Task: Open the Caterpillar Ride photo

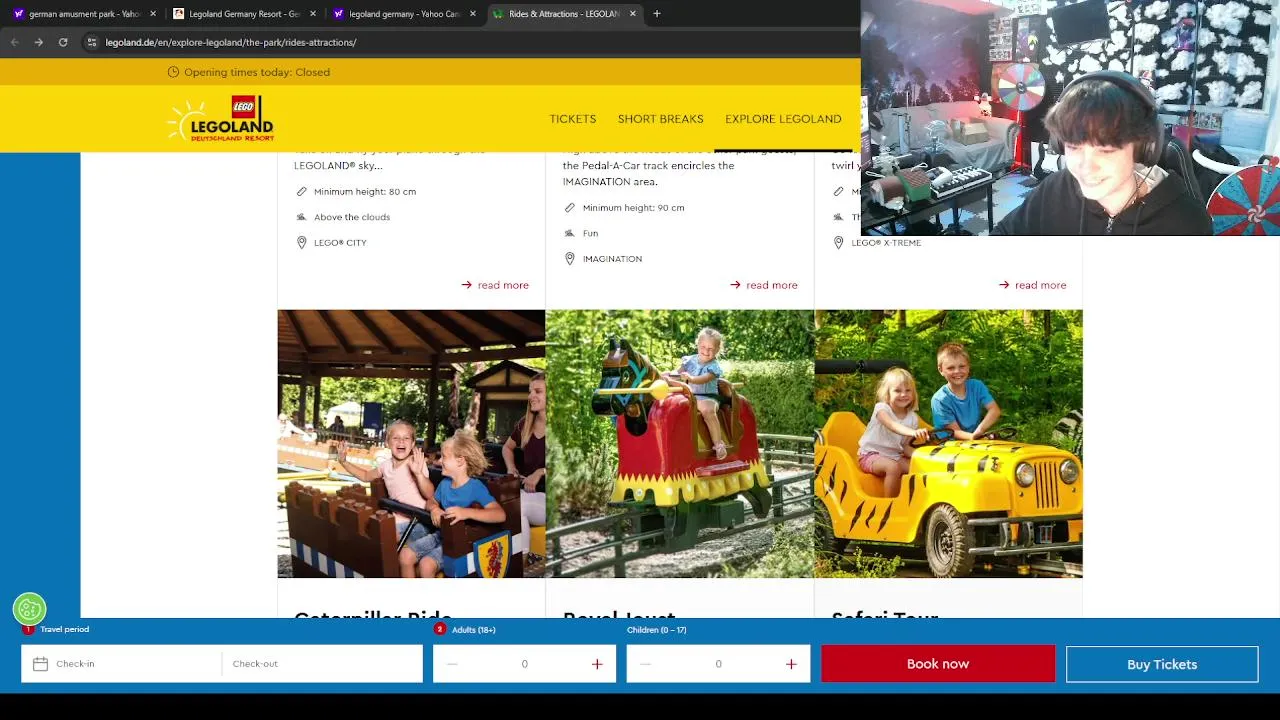Action: pyautogui.click(x=411, y=444)
